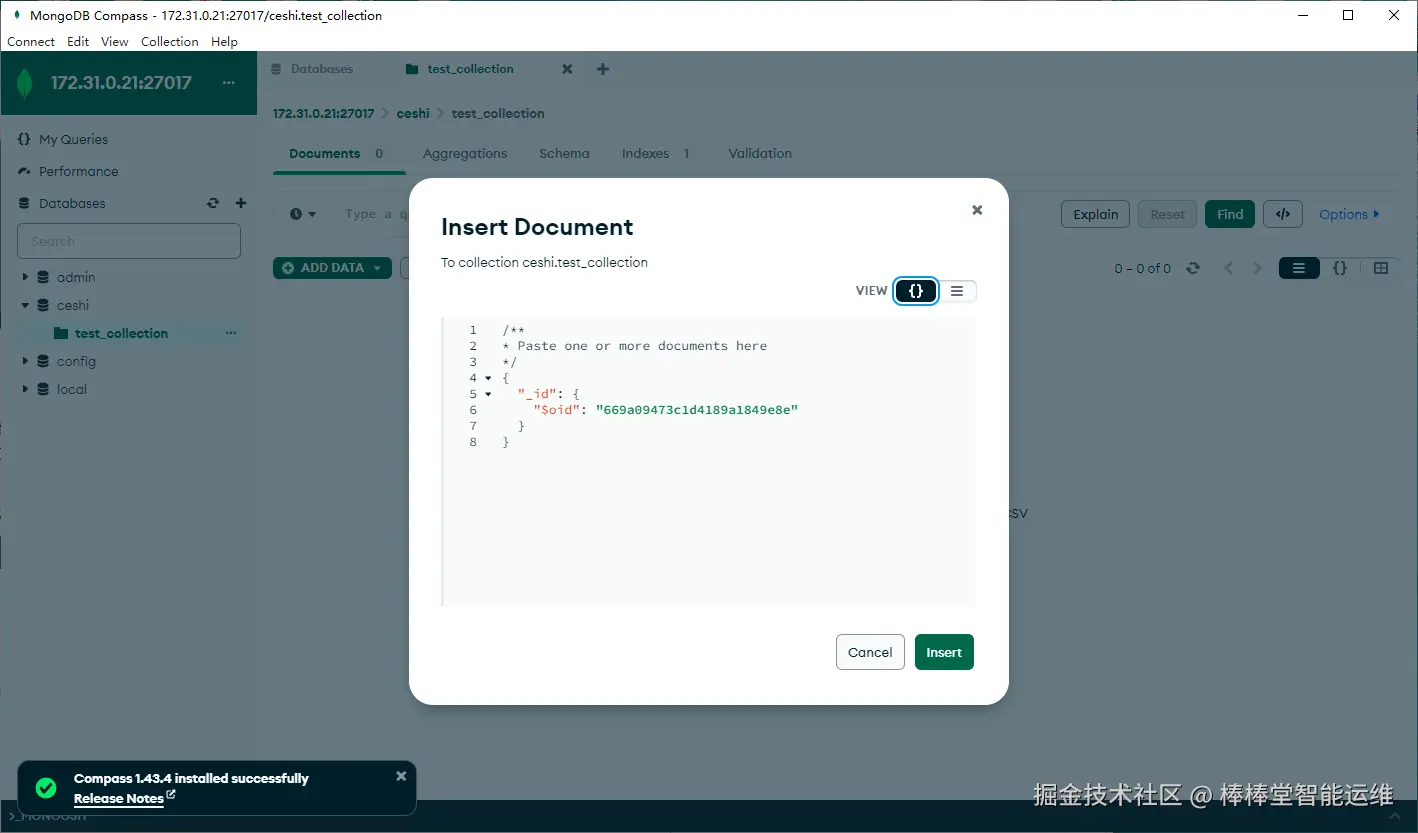The image size is (1418, 833).
Task: Click the sidebar Search field
Action: [x=129, y=241]
